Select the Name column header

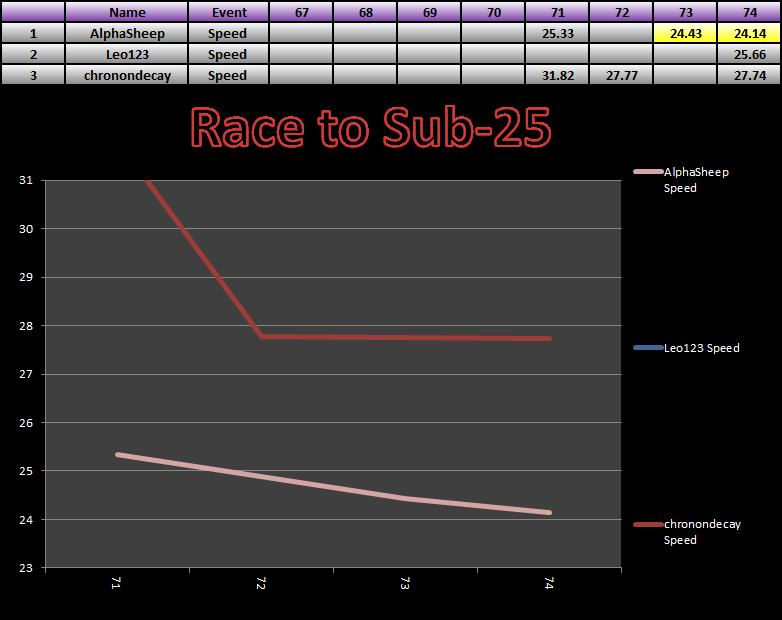tap(127, 12)
